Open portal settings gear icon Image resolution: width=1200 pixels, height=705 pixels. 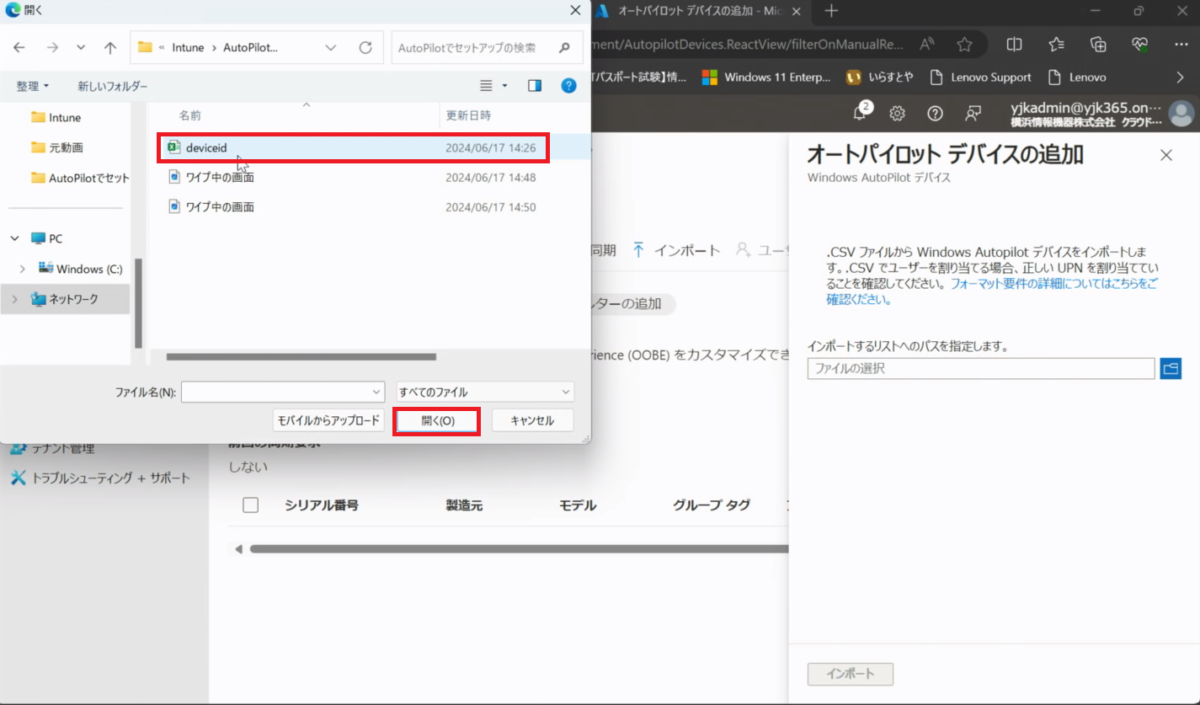(x=898, y=113)
